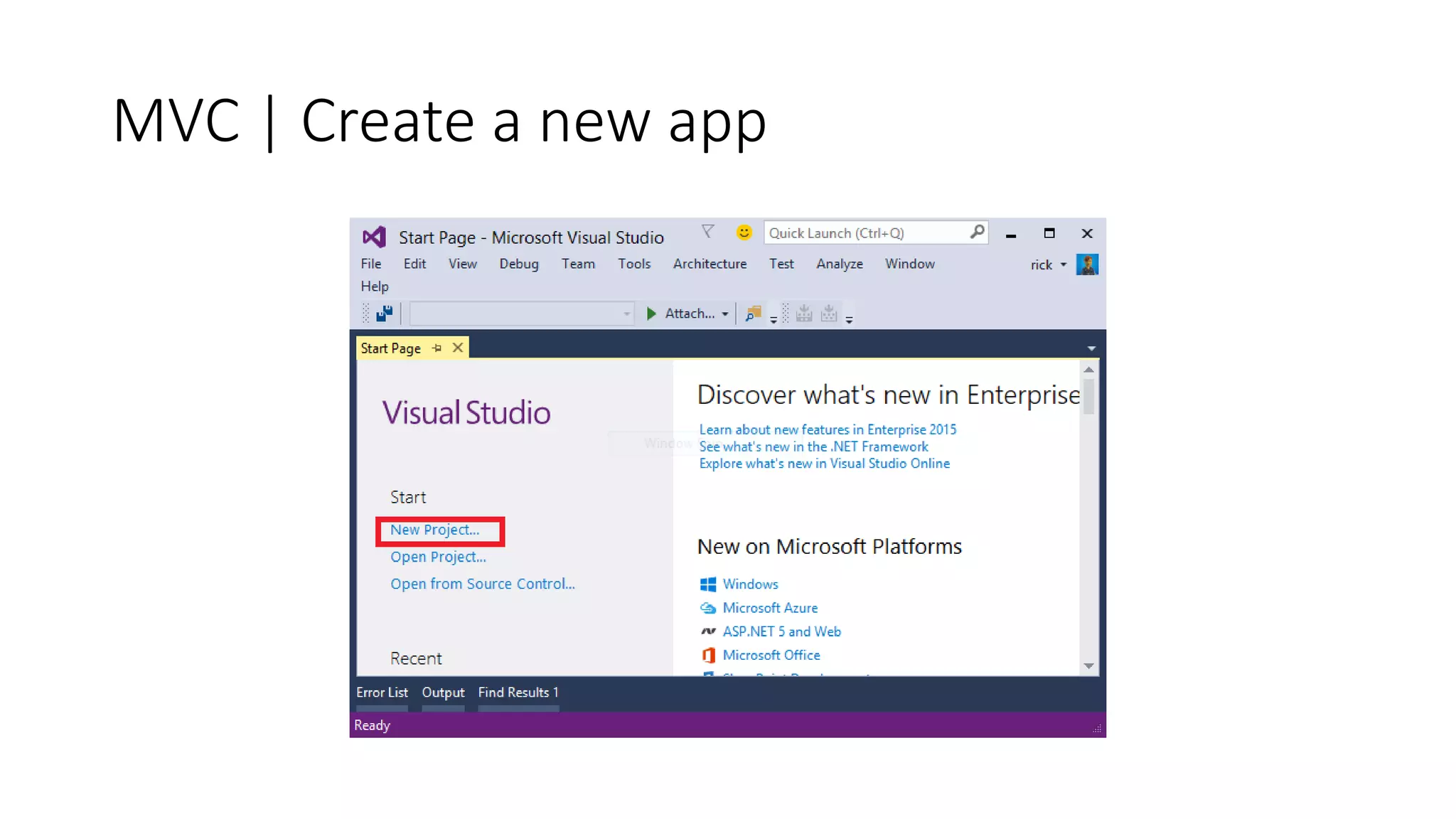Open toolbar options after Find in Files icon
1456x819 pixels.
click(773, 320)
